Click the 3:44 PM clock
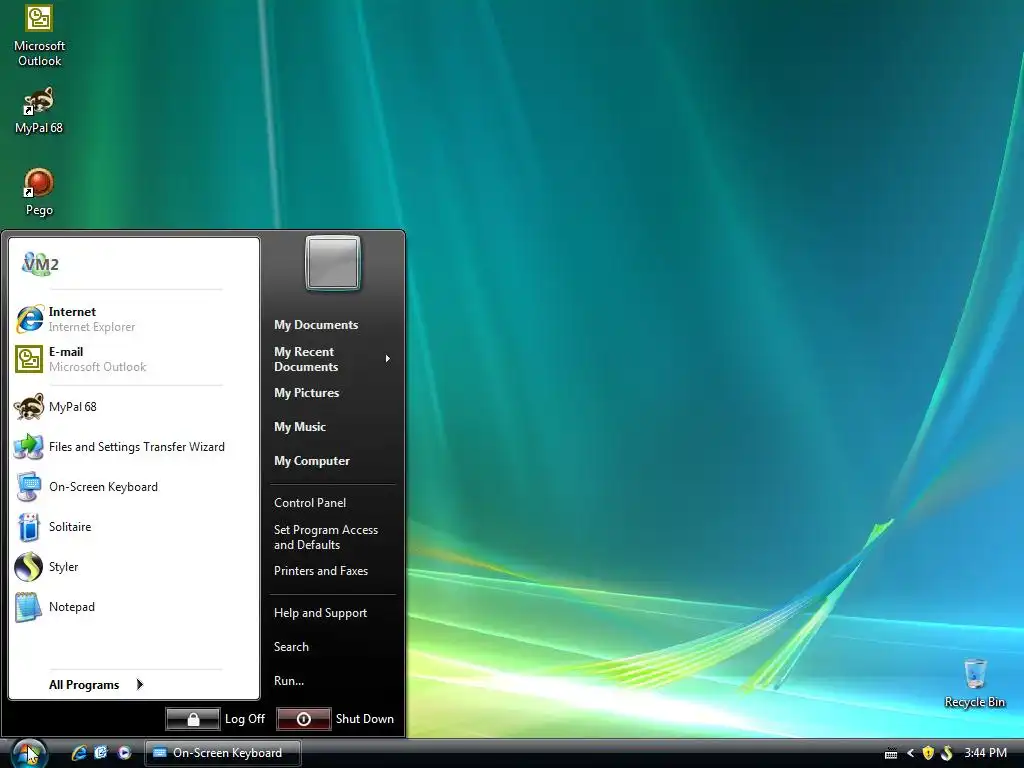 [985, 753]
